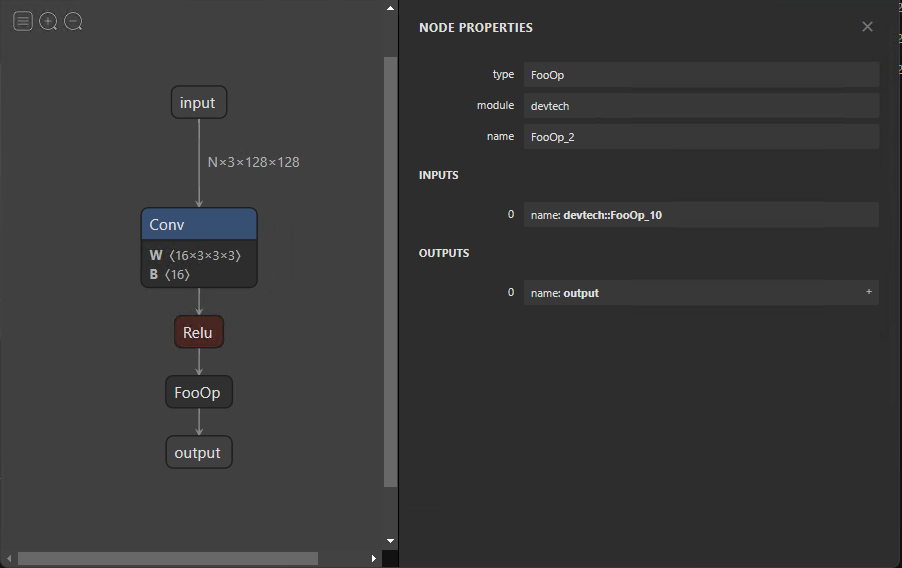The image size is (902, 568).
Task: Click the graph's horizontal scrollbar thumb
Action: click(168, 558)
